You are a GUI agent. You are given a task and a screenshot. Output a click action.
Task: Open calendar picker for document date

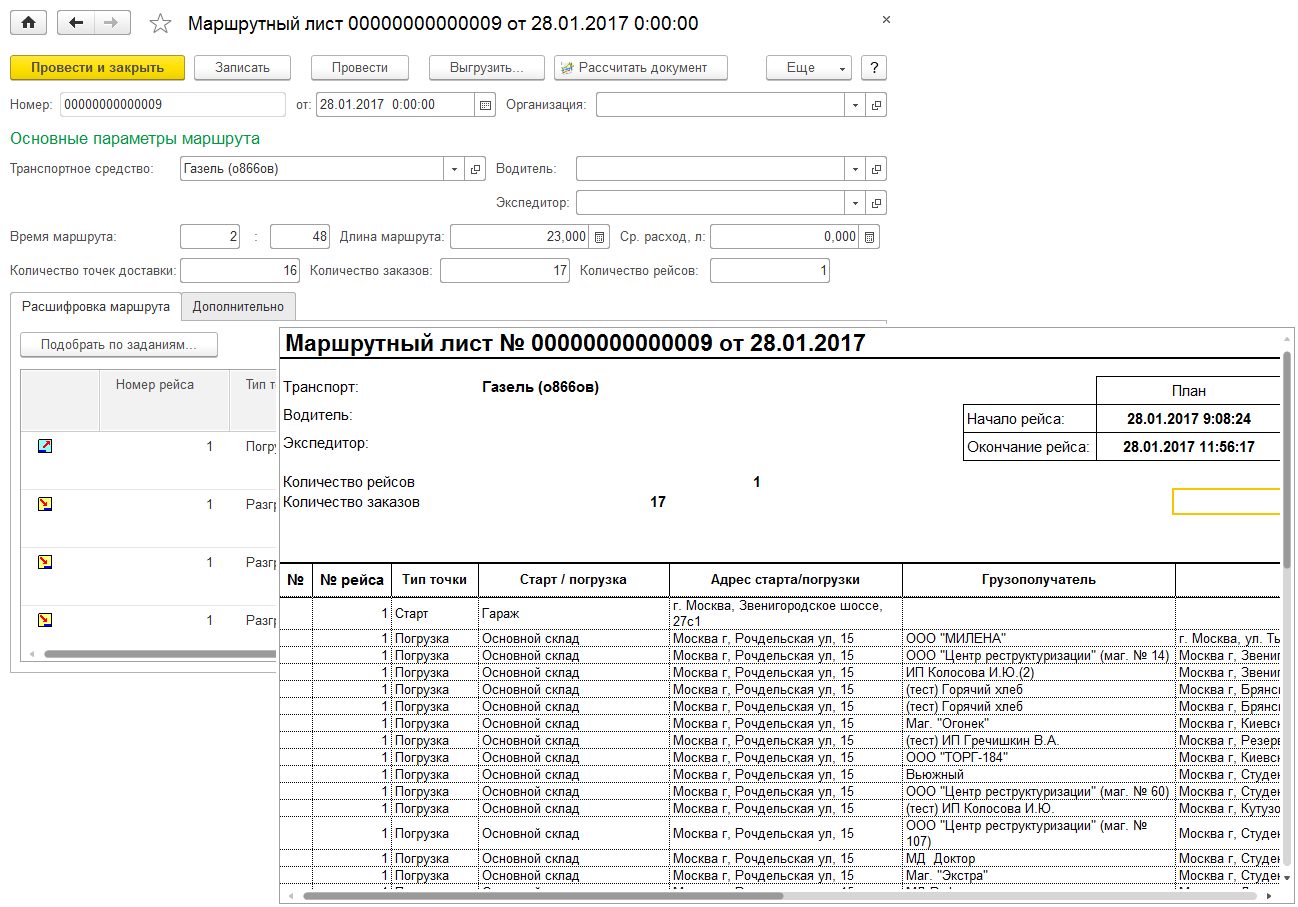485,104
